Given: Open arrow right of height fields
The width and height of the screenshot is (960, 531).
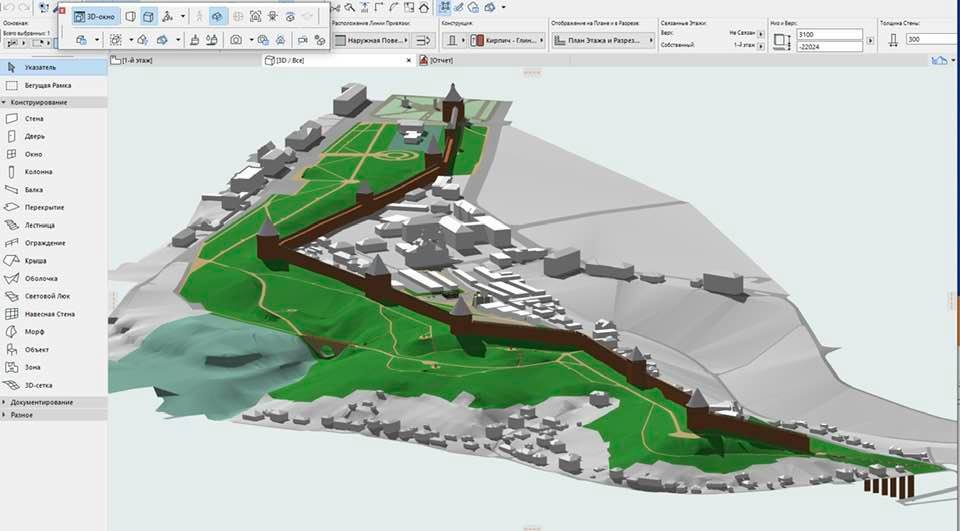Looking at the screenshot, I should pyautogui.click(x=870, y=41).
